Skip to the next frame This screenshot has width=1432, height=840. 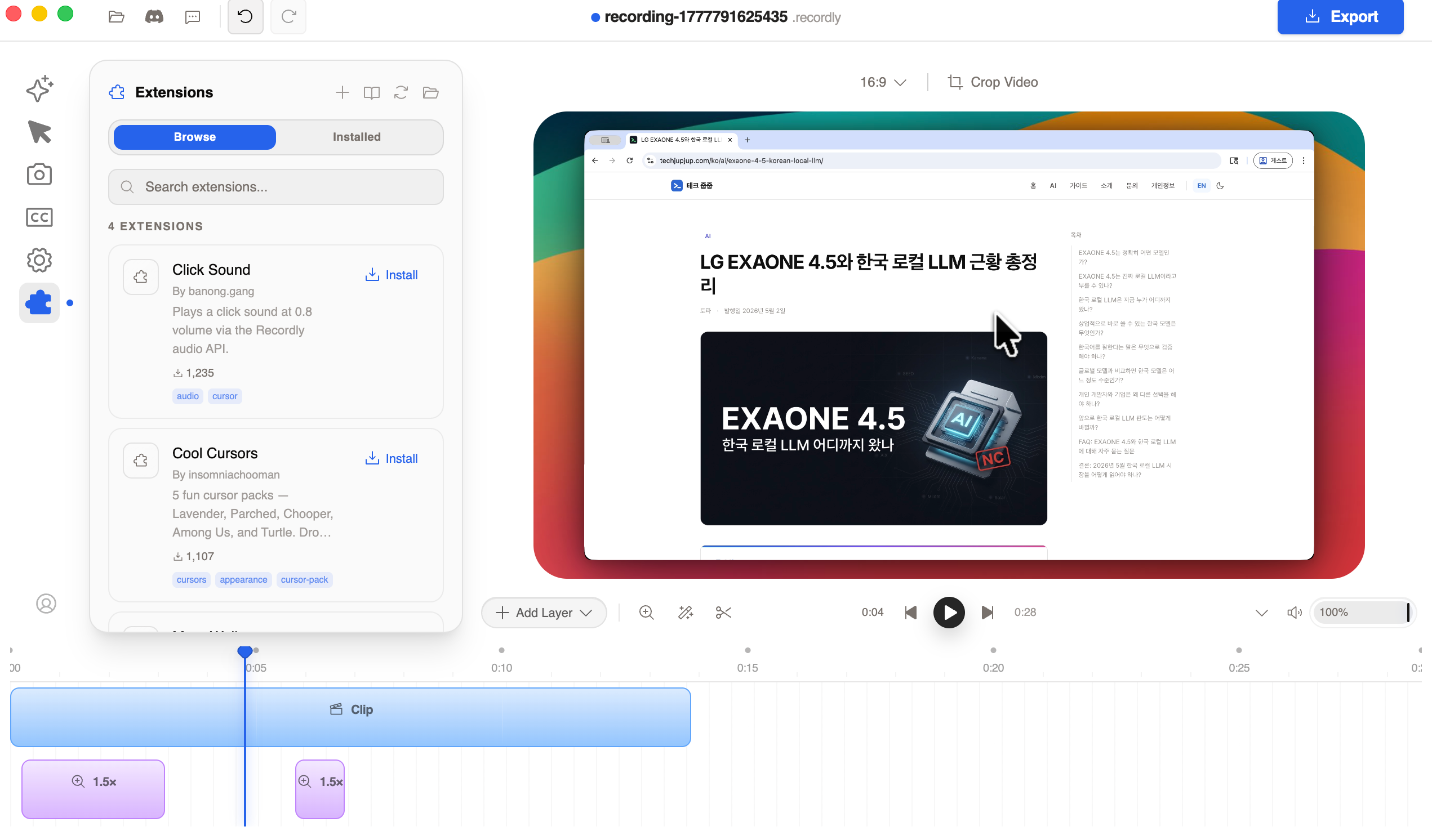click(x=988, y=612)
